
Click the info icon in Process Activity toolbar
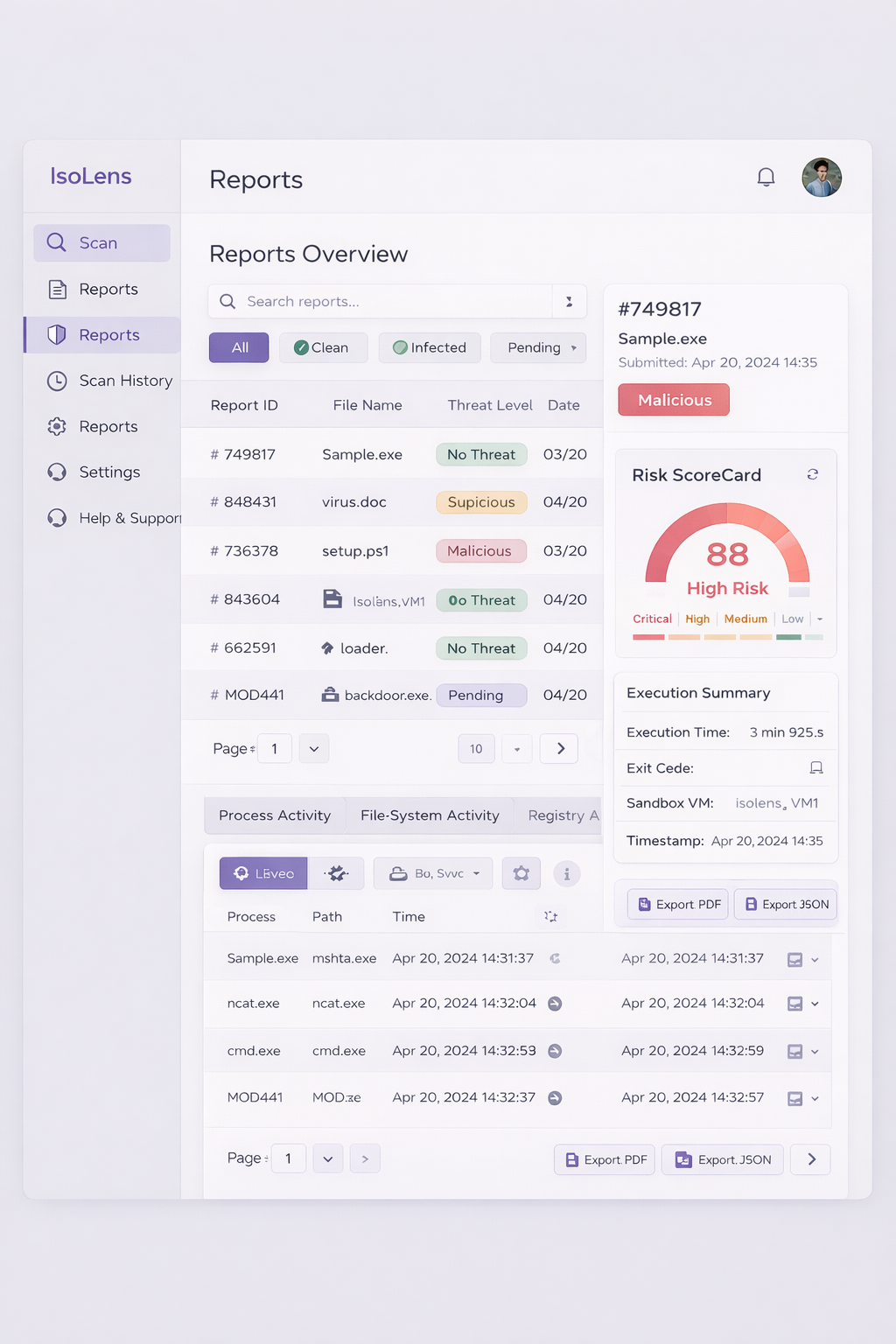point(567,872)
